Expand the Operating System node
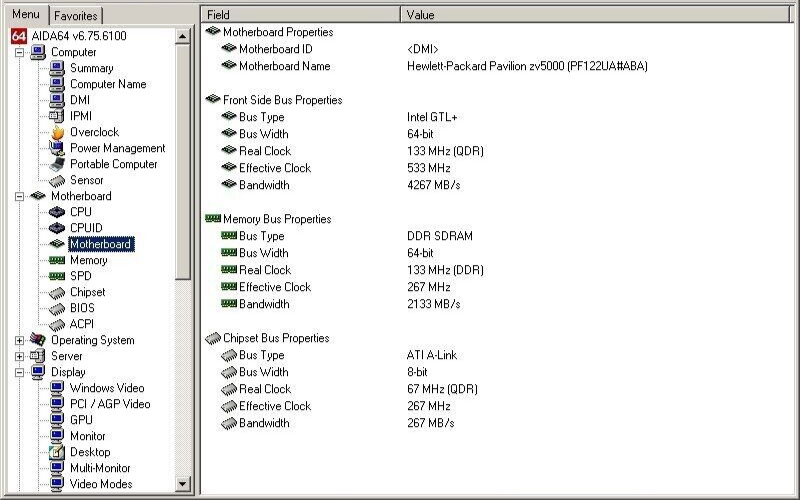 pos(19,340)
